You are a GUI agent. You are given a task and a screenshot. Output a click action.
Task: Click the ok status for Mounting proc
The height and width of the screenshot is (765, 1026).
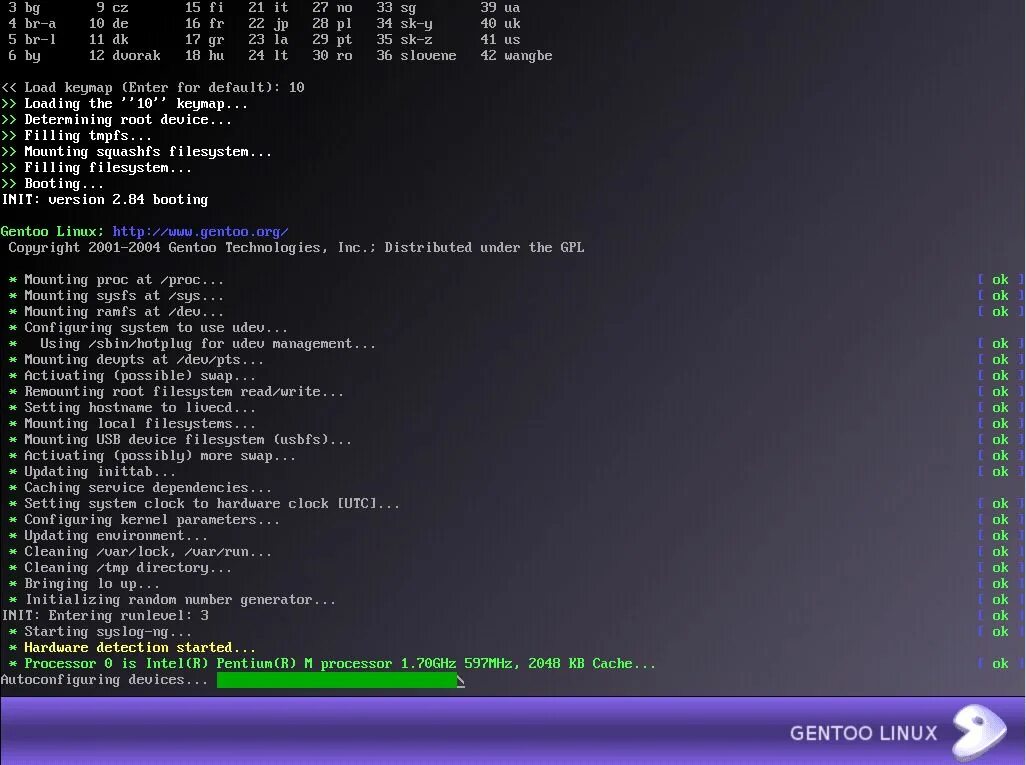999,279
